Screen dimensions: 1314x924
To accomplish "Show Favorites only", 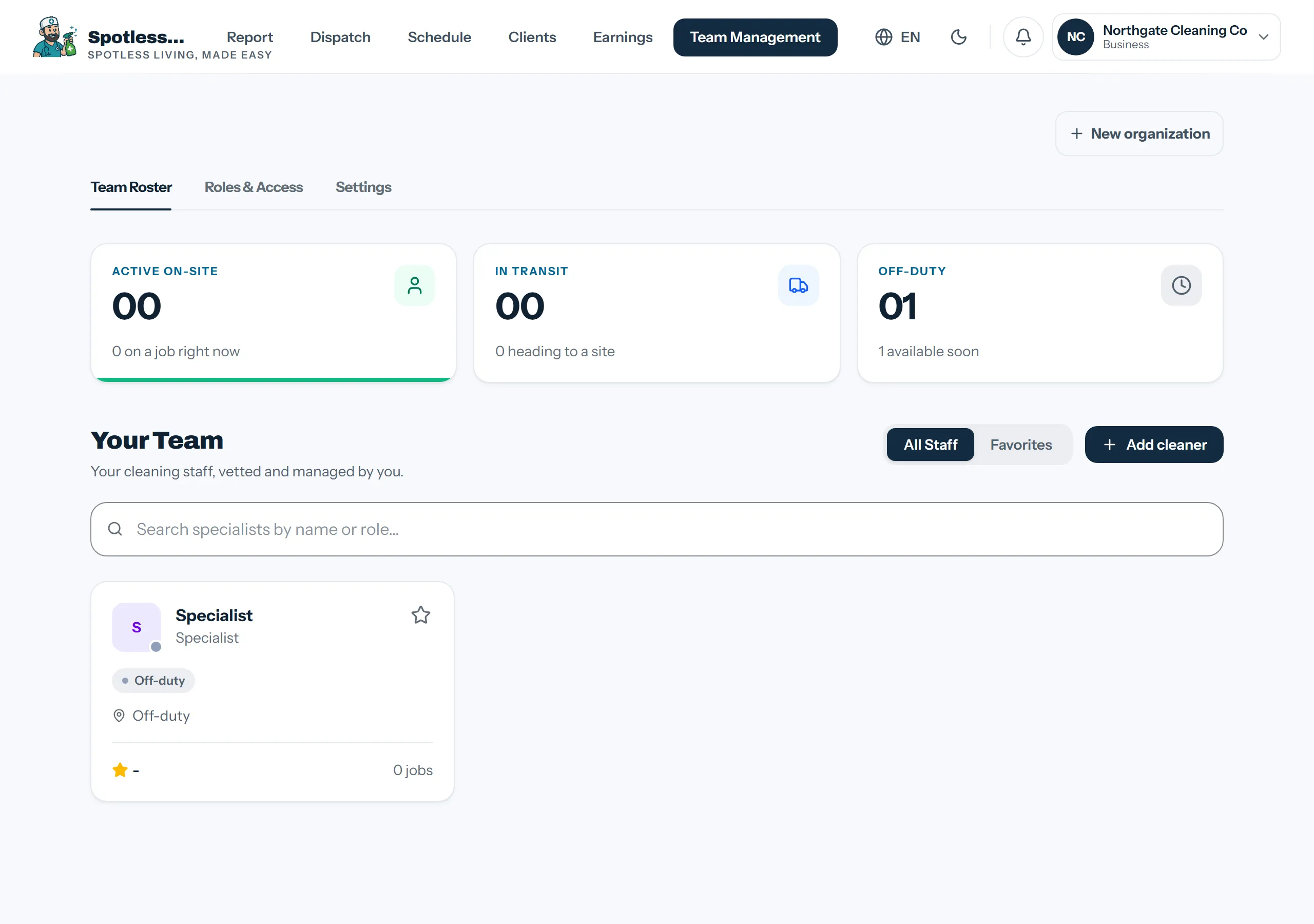I will 1021,444.
